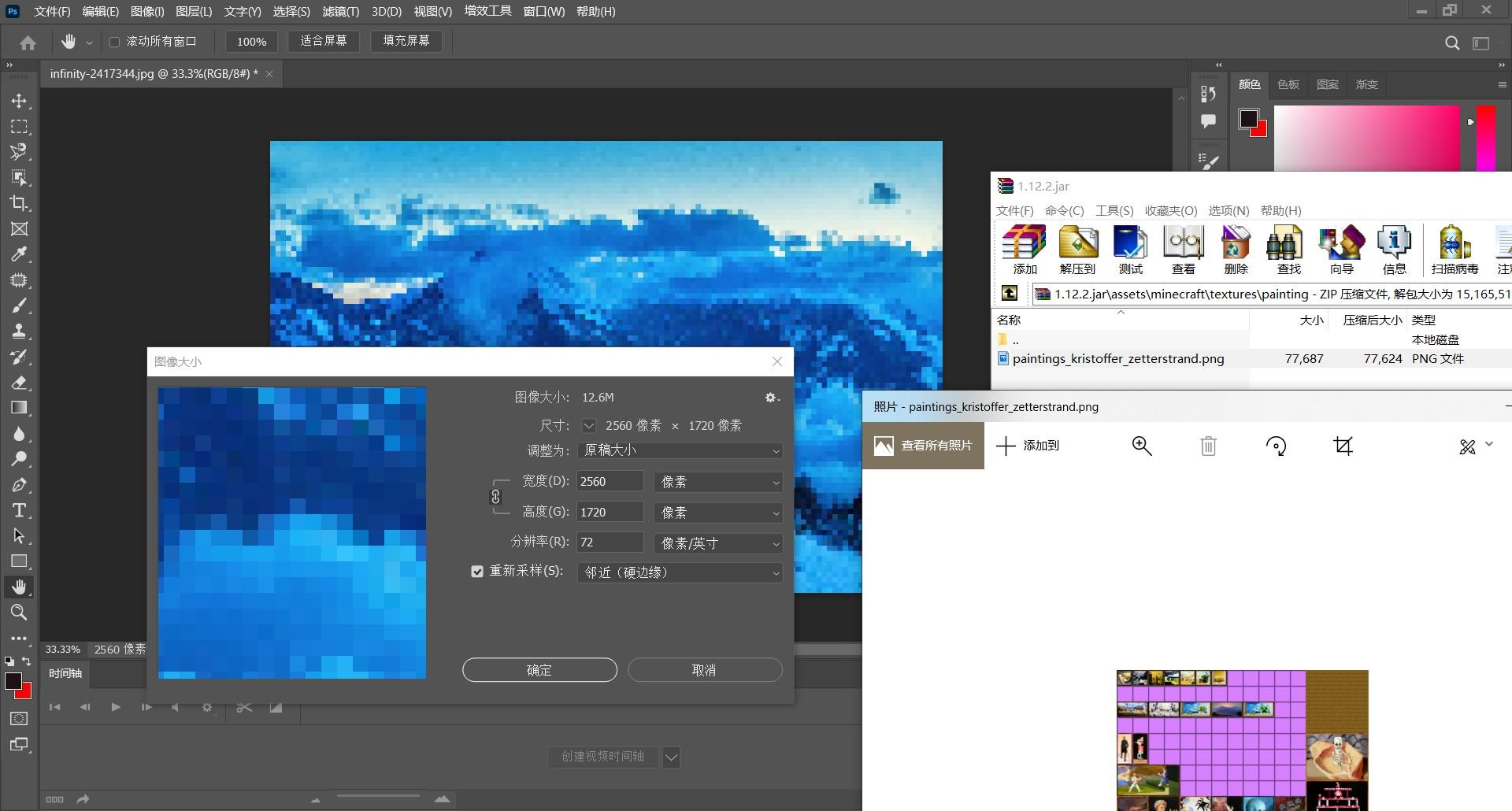Screen dimensions: 1512x811
Task: Click WinRAR Extract To (解压到) icon
Action: tap(1077, 250)
